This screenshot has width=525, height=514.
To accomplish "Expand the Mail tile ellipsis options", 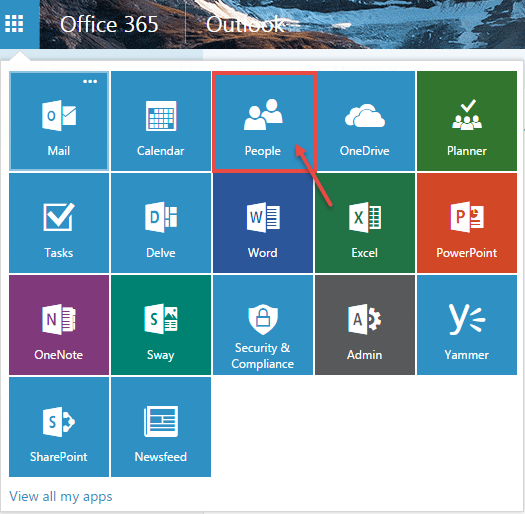I will [x=90, y=81].
